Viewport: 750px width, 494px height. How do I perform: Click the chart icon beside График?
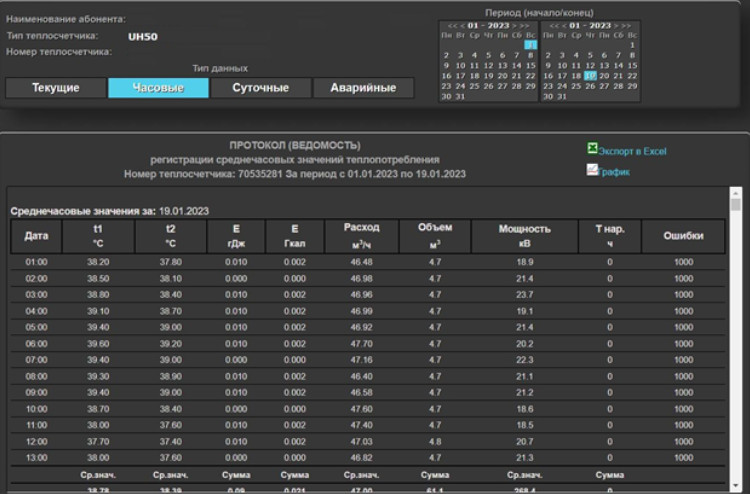pos(592,169)
